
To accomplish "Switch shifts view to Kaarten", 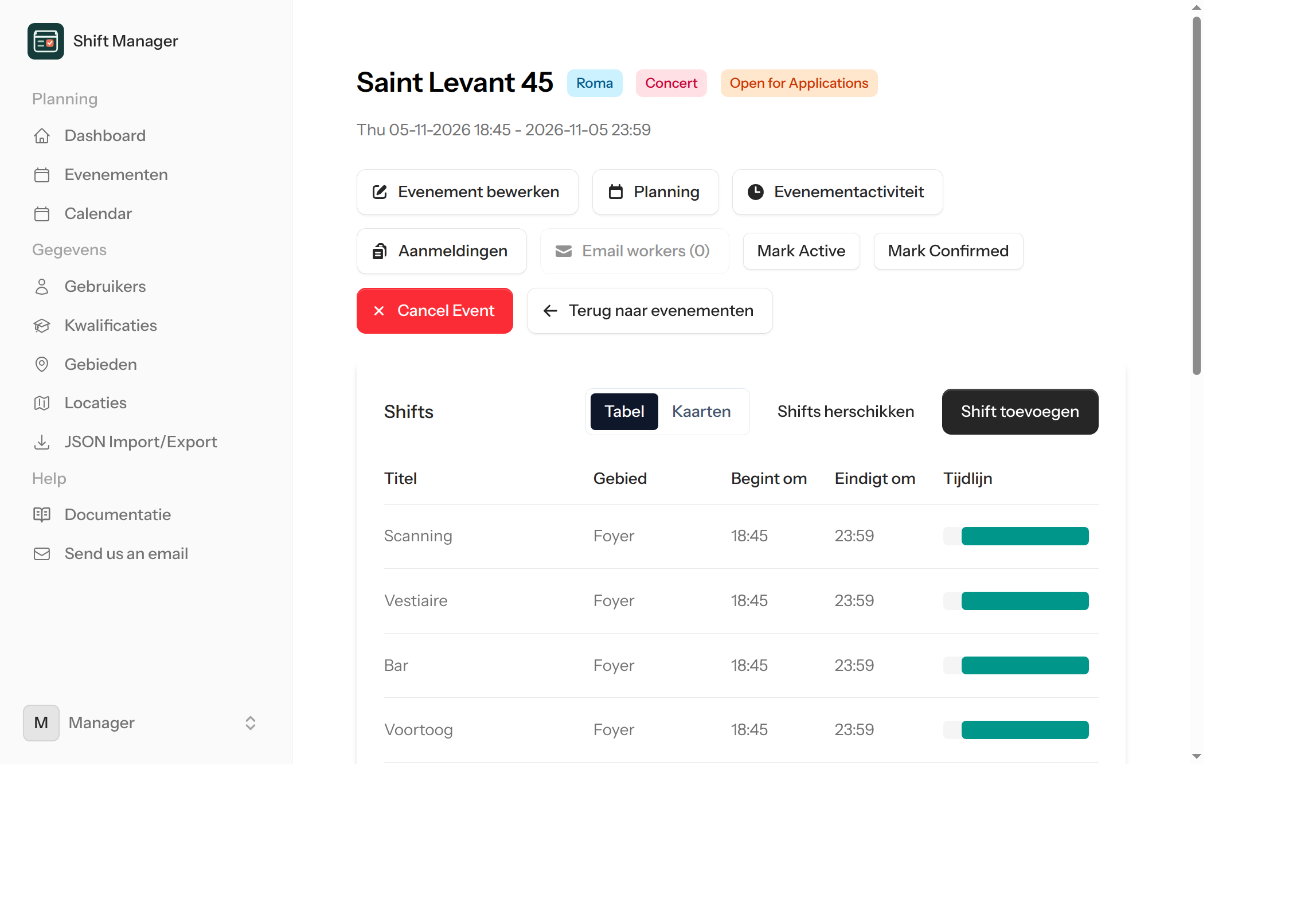I will [x=701, y=412].
